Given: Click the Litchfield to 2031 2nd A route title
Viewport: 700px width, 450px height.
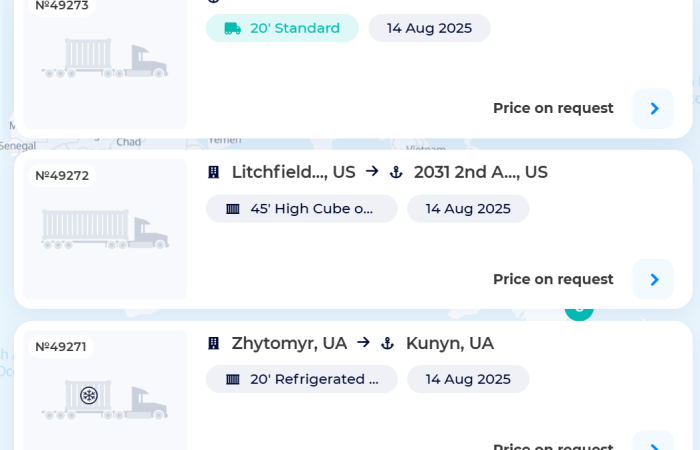Looking at the screenshot, I should click(x=390, y=172).
